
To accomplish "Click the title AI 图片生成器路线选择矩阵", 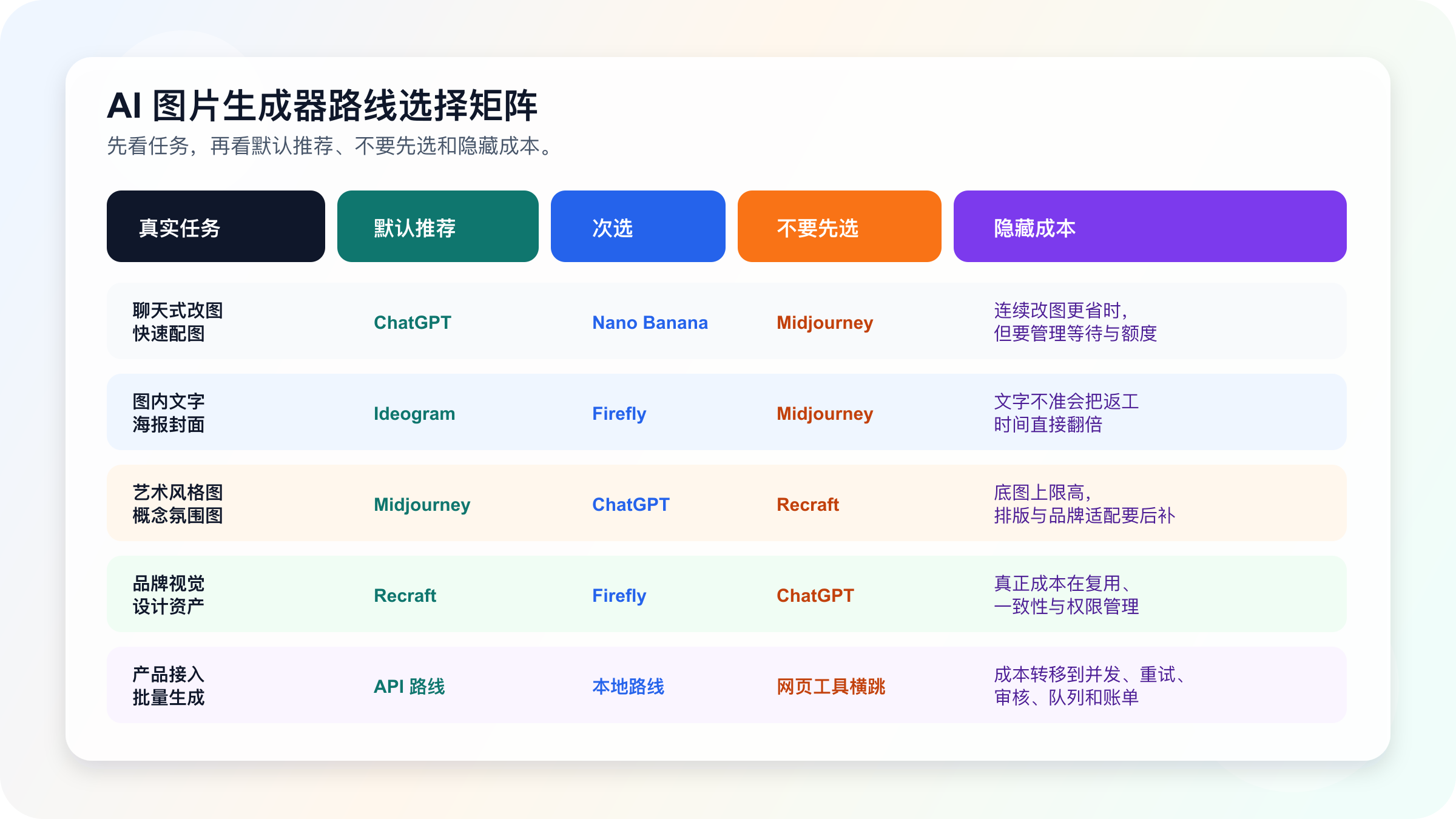I will (322, 106).
